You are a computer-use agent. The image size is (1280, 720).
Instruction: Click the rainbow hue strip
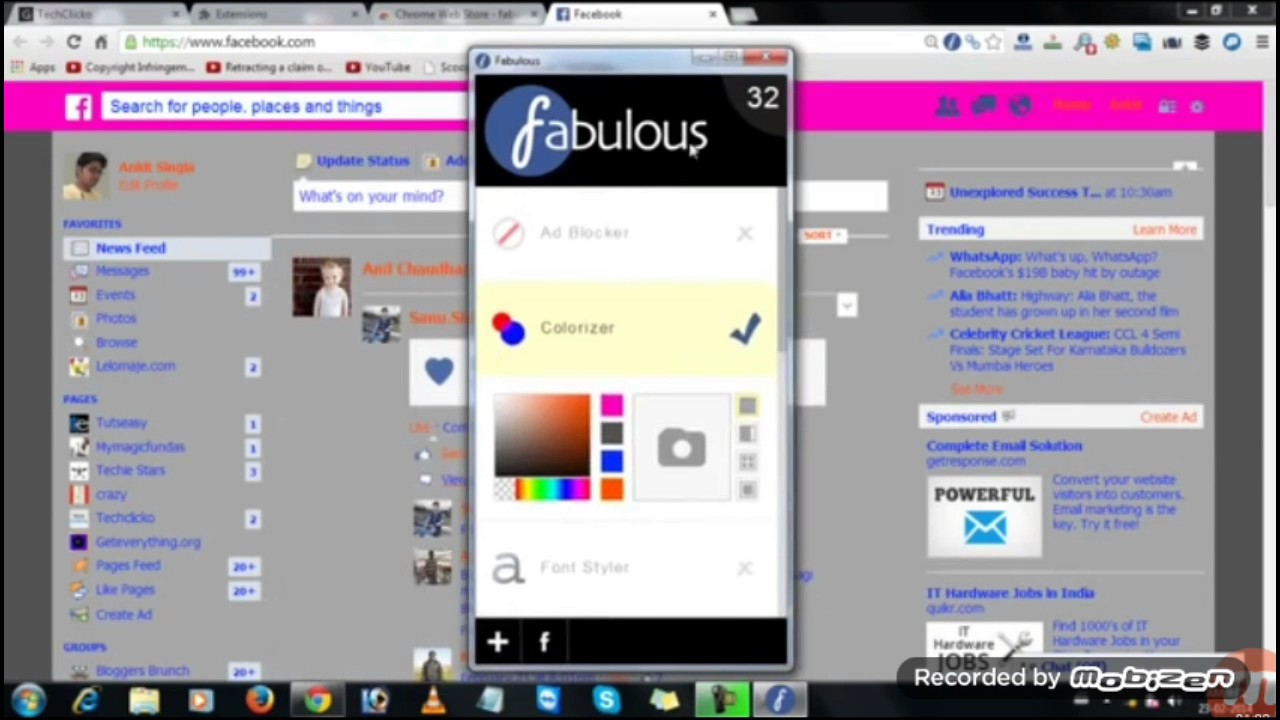pyautogui.click(x=553, y=489)
